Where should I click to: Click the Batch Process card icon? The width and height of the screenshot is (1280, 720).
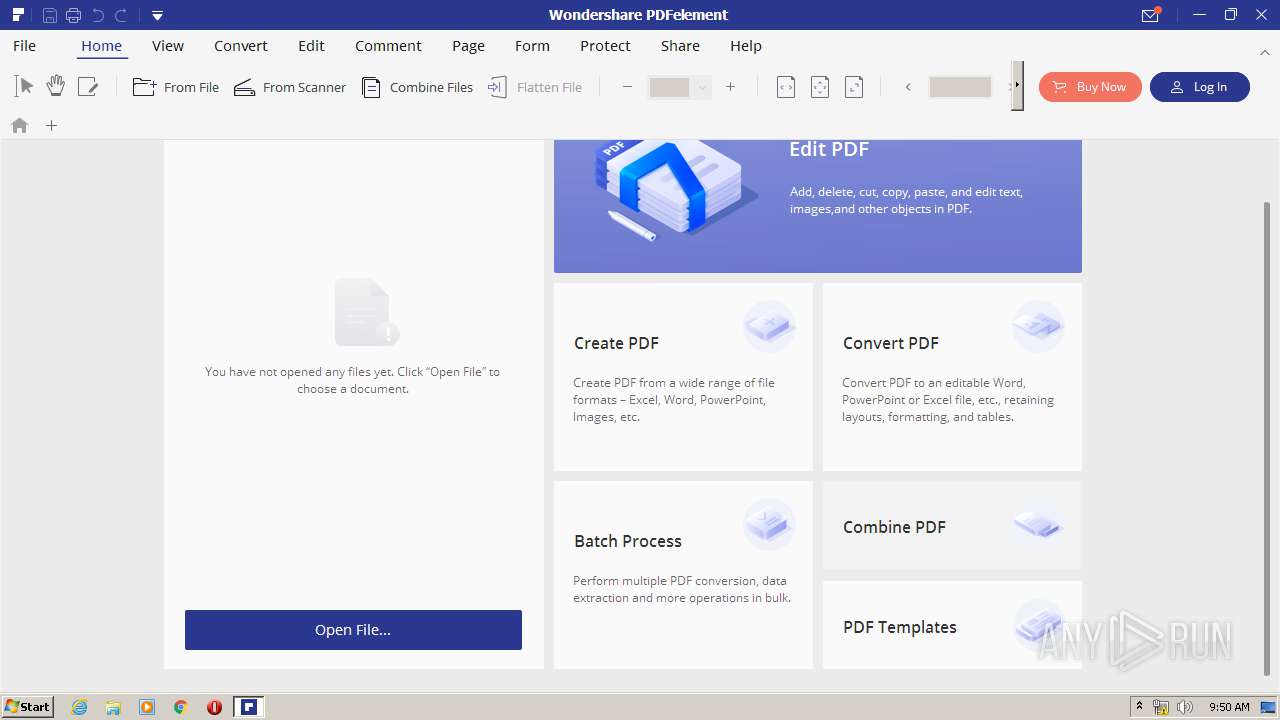pos(769,524)
